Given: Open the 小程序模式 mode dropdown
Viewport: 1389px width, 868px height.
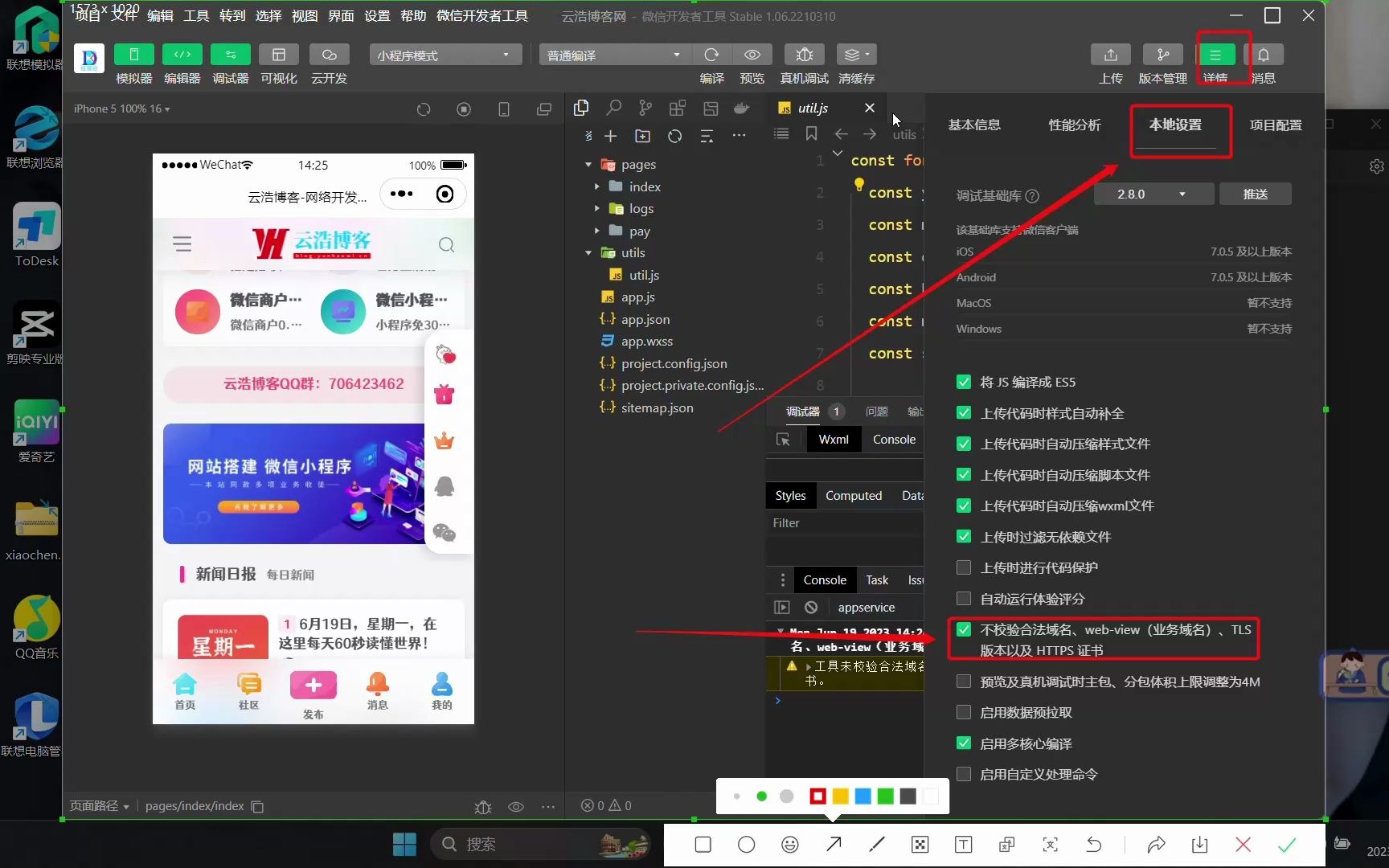Looking at the screenshot, I should click(x=445, y=55).
